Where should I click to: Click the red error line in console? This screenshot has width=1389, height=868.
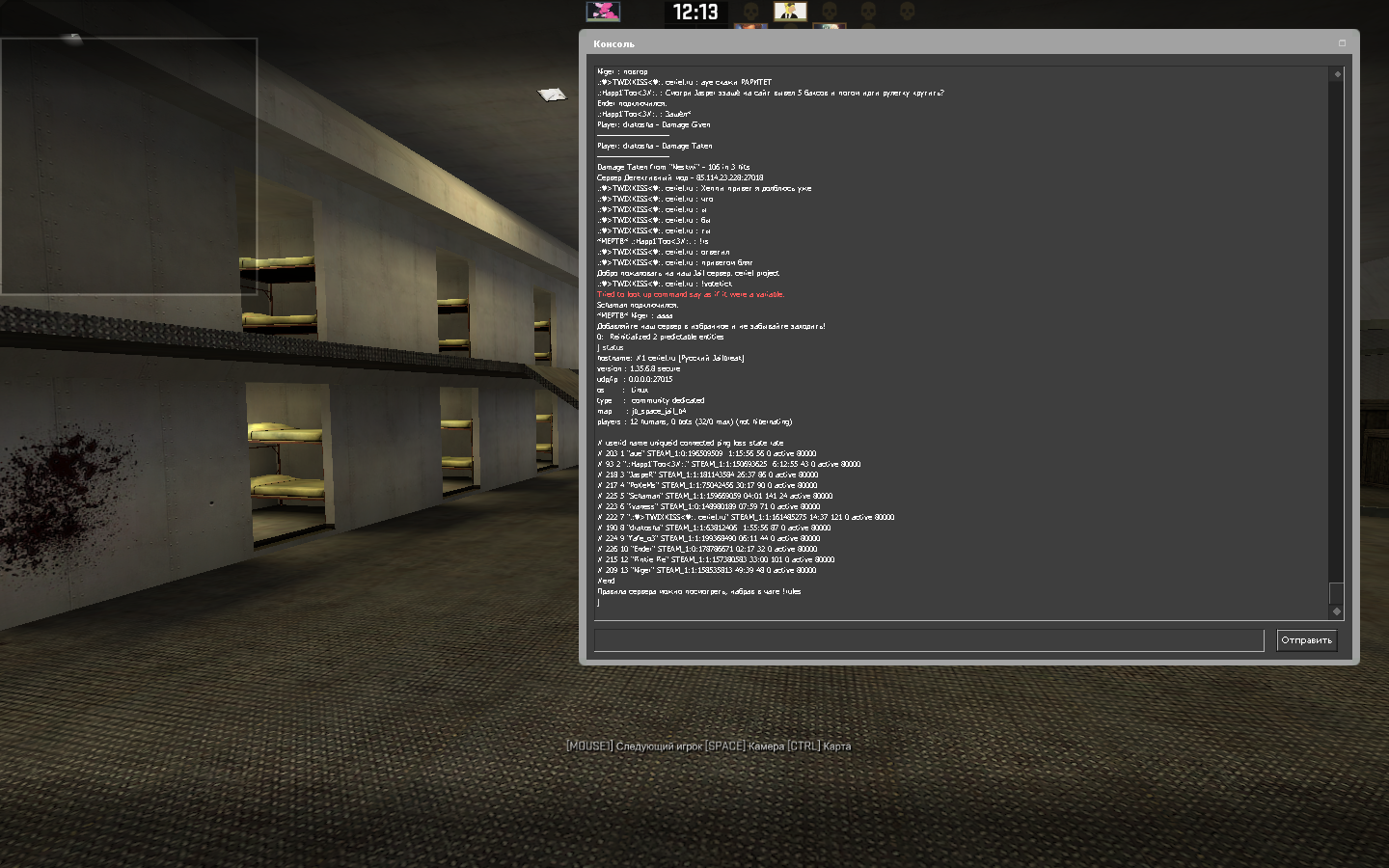(x=691, y=294)
